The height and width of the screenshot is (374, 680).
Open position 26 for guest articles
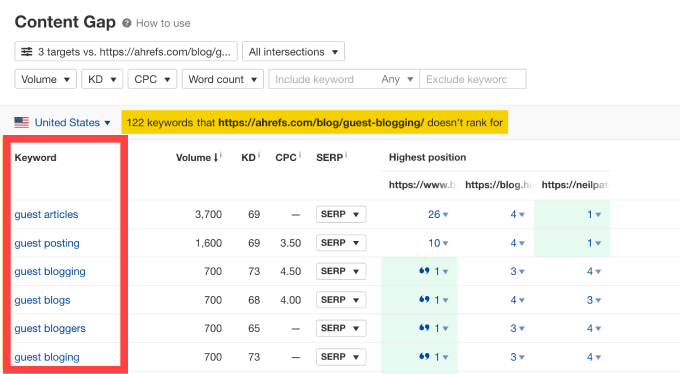point(438,214)
